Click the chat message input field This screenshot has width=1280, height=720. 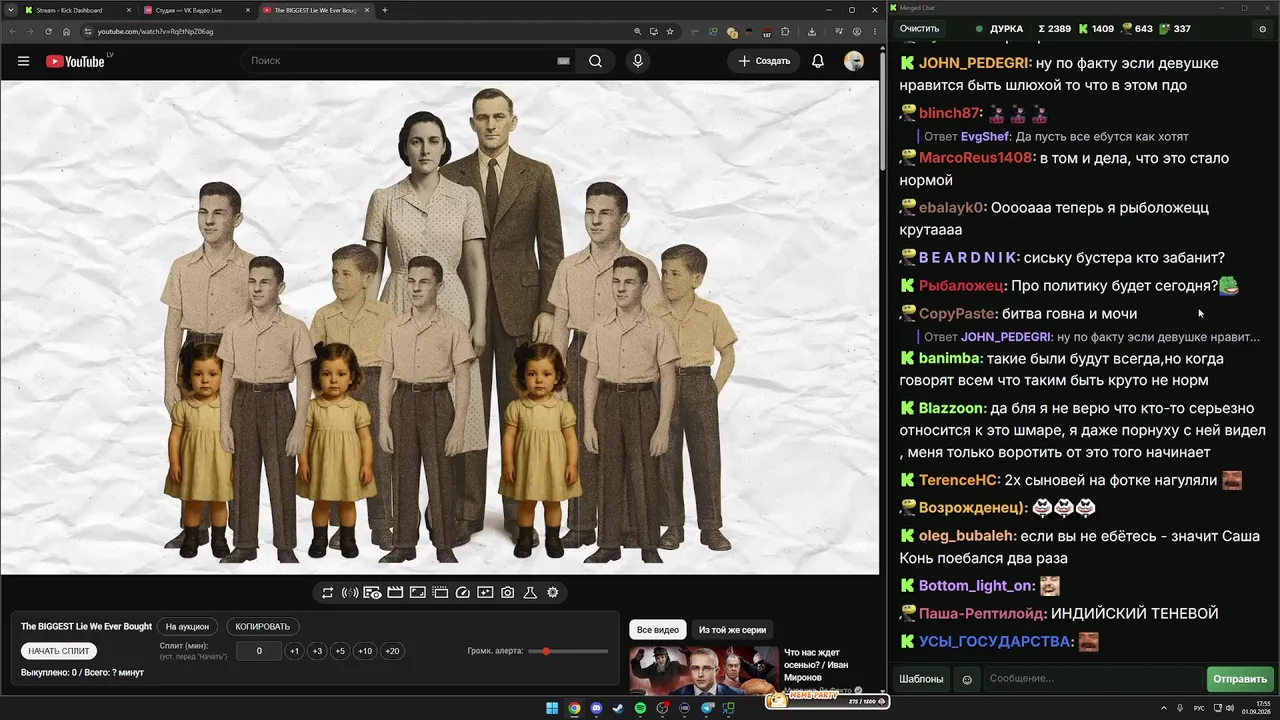tap(1093, 679)
